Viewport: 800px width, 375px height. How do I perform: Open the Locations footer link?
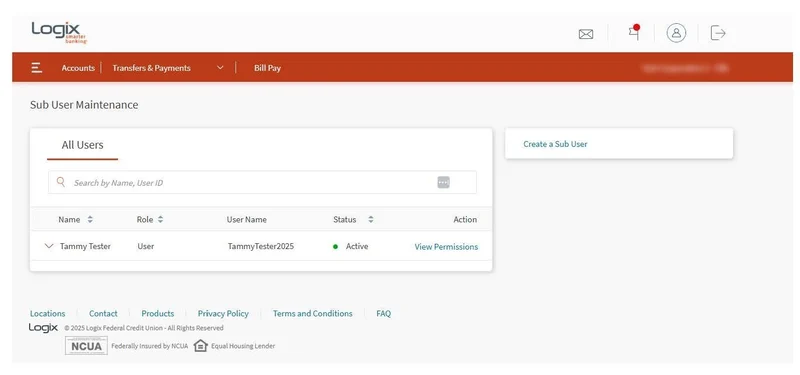pyautogui.click(x=47, y=313)
